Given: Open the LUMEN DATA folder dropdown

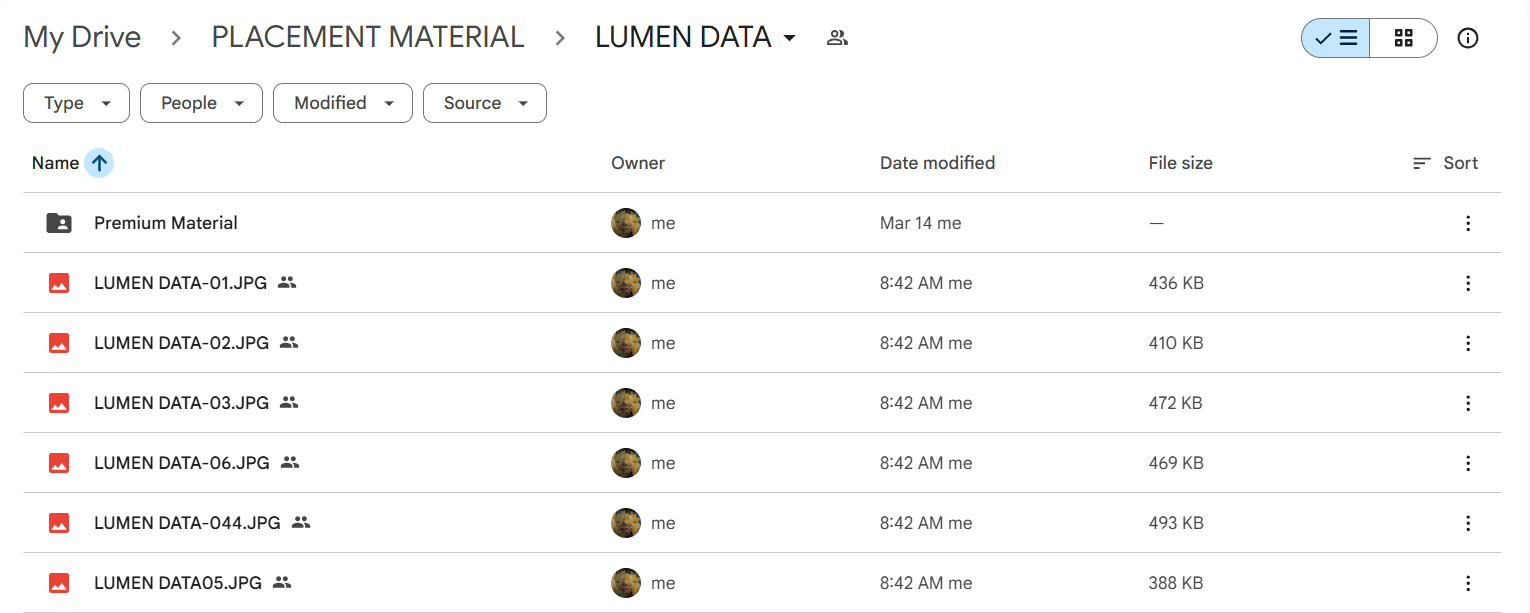Looking at the screenshot, I should click(789, 38).
